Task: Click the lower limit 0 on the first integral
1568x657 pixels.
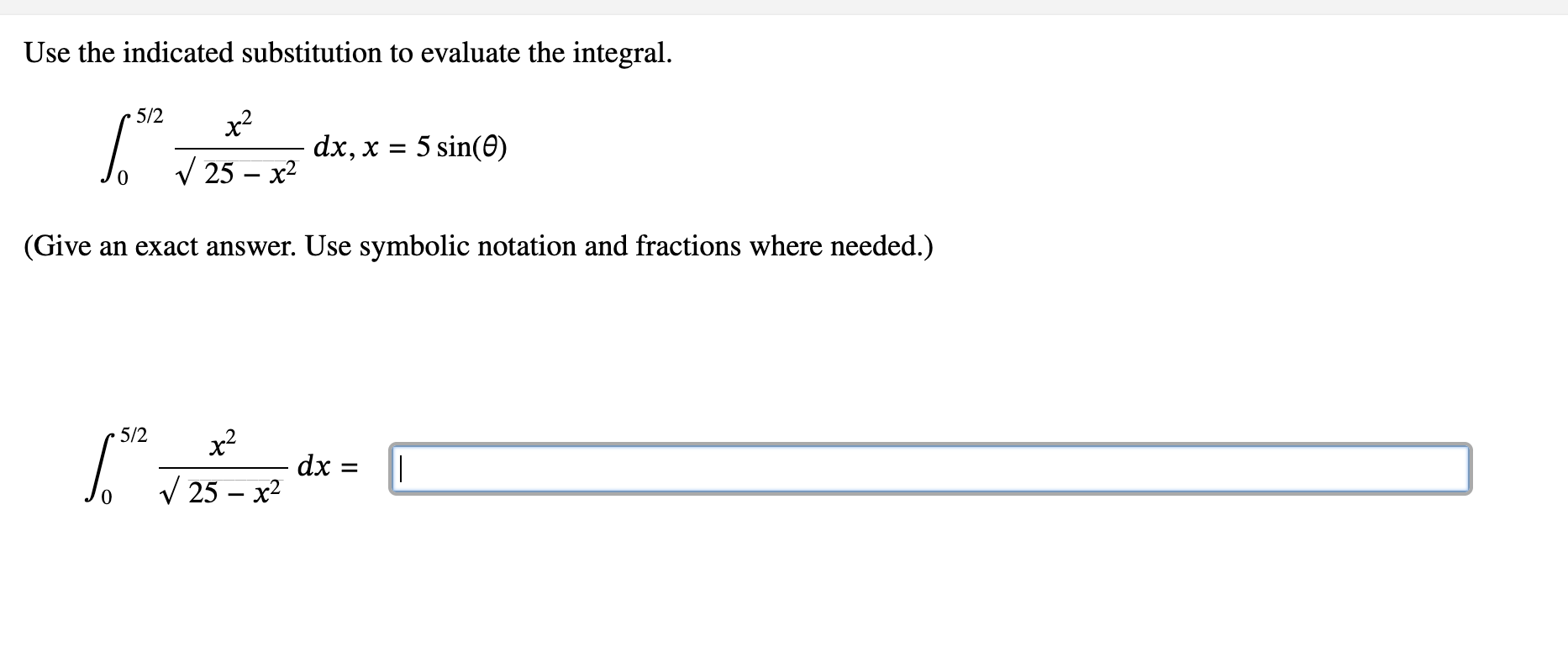Action: click(x=123, y=176)
